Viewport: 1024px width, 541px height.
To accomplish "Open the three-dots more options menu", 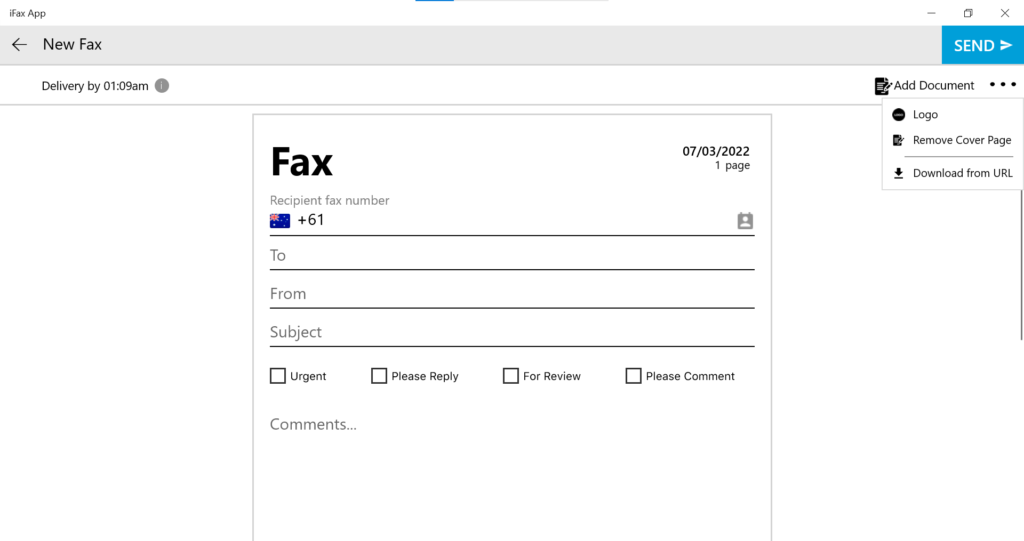I will pos(1002,84).
